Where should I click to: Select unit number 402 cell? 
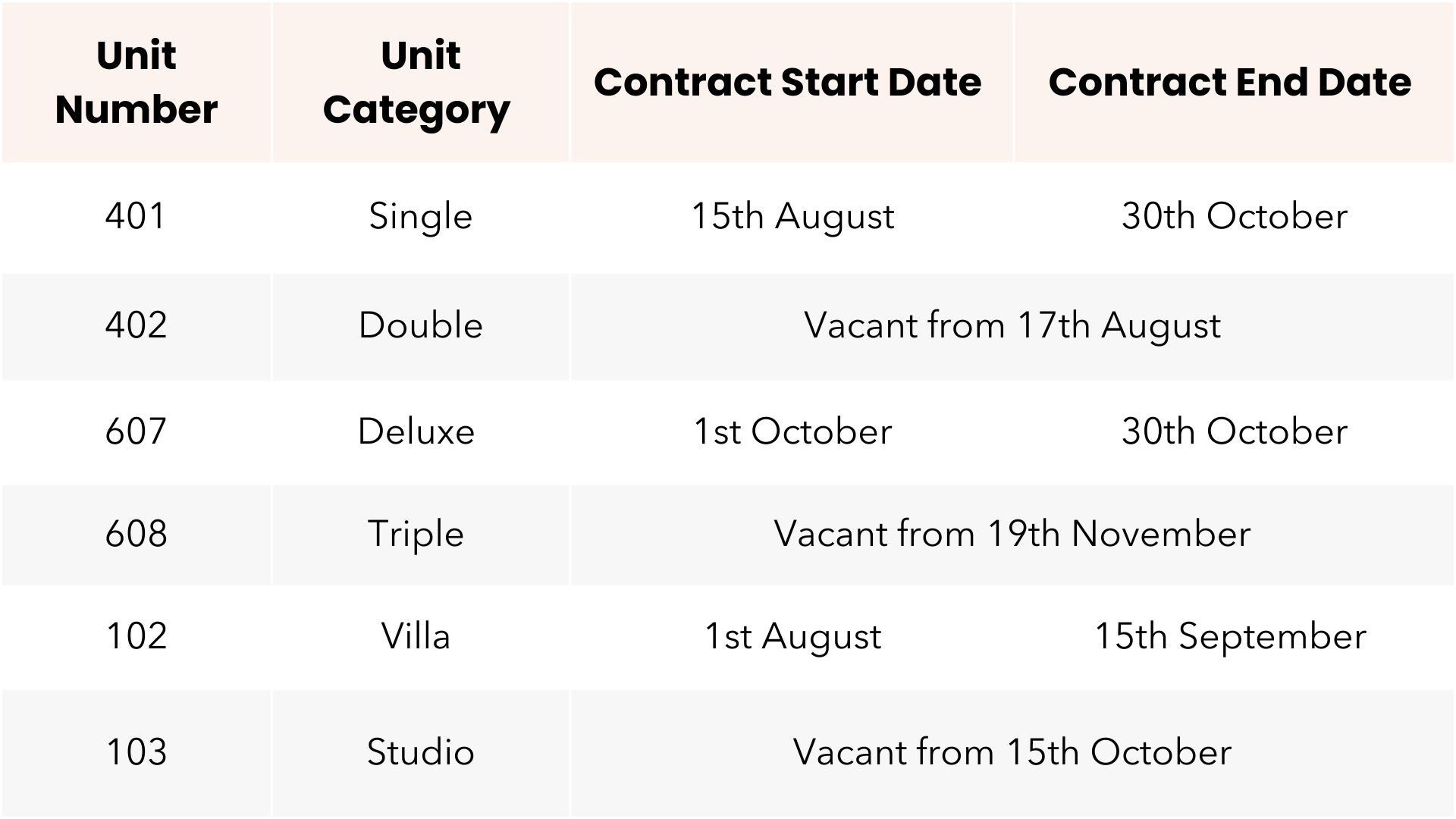[136, 325]
